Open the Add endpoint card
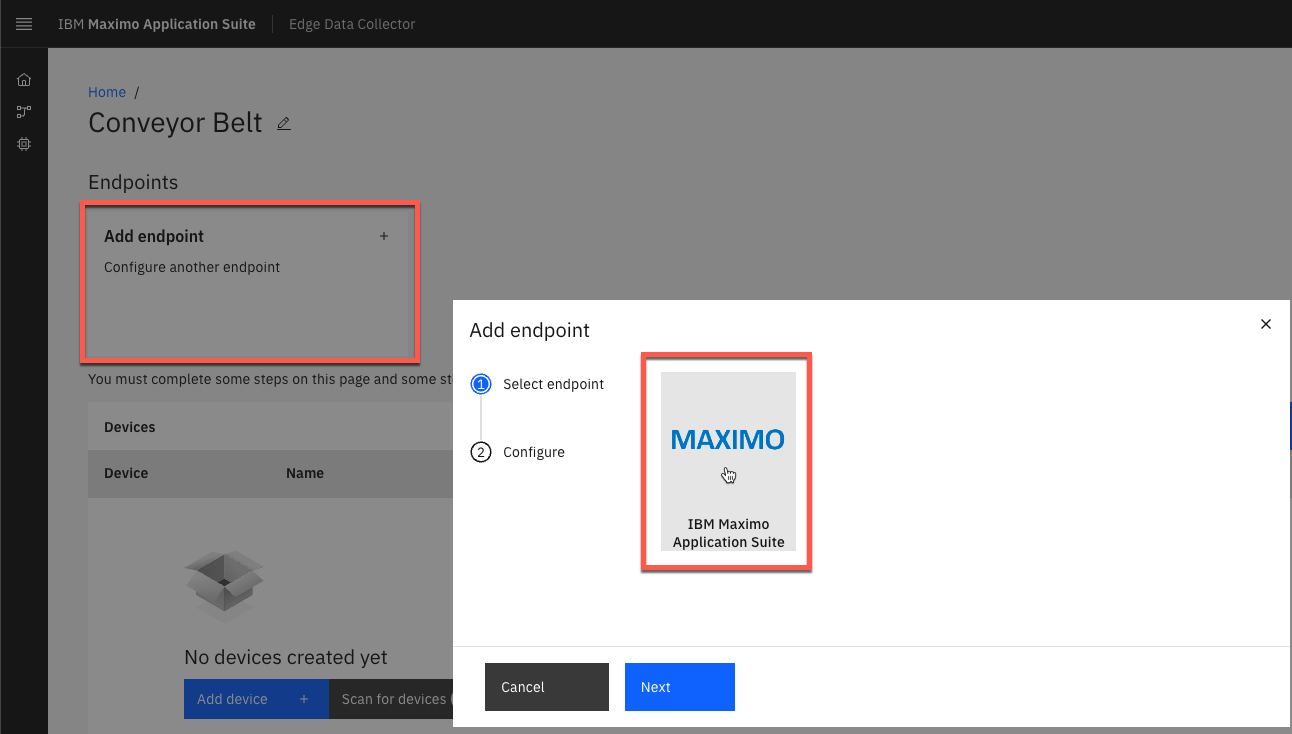 (249, 282)
